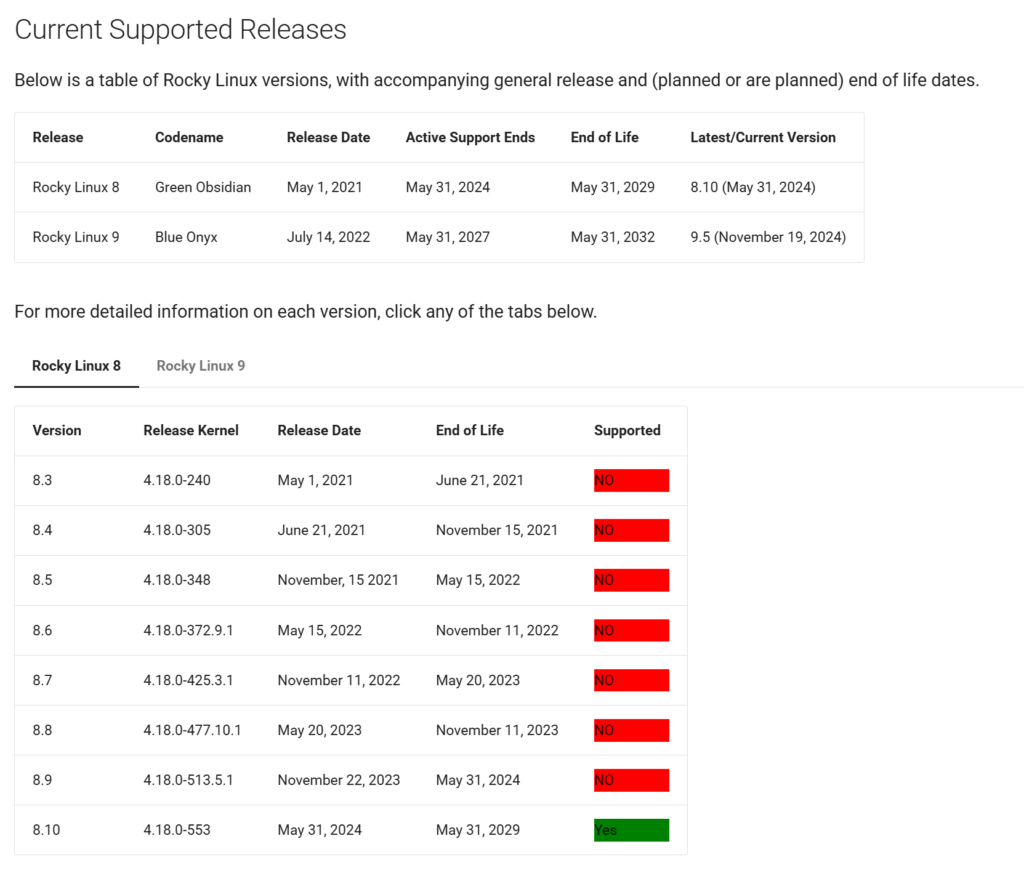Click kernel '4.18.0-348' cell
The image size is (1024, 881).
177,580
